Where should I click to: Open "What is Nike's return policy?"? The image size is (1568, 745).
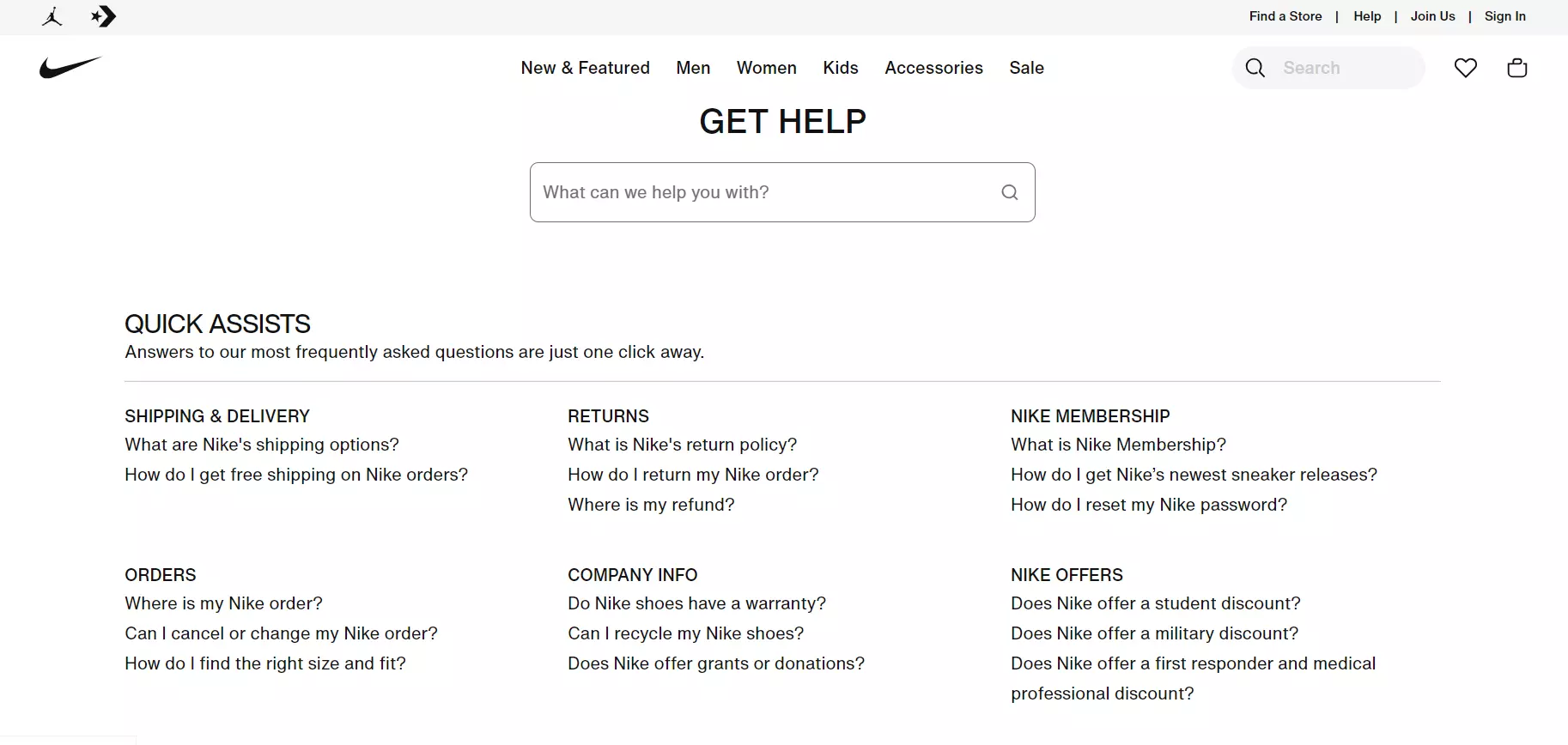tap(682, 445)
